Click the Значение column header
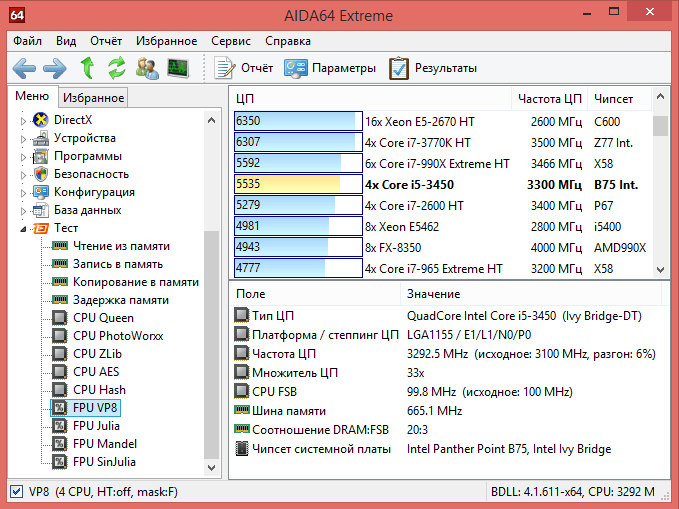The height and width of the screenshot is (509, 679). coord(531,294)
